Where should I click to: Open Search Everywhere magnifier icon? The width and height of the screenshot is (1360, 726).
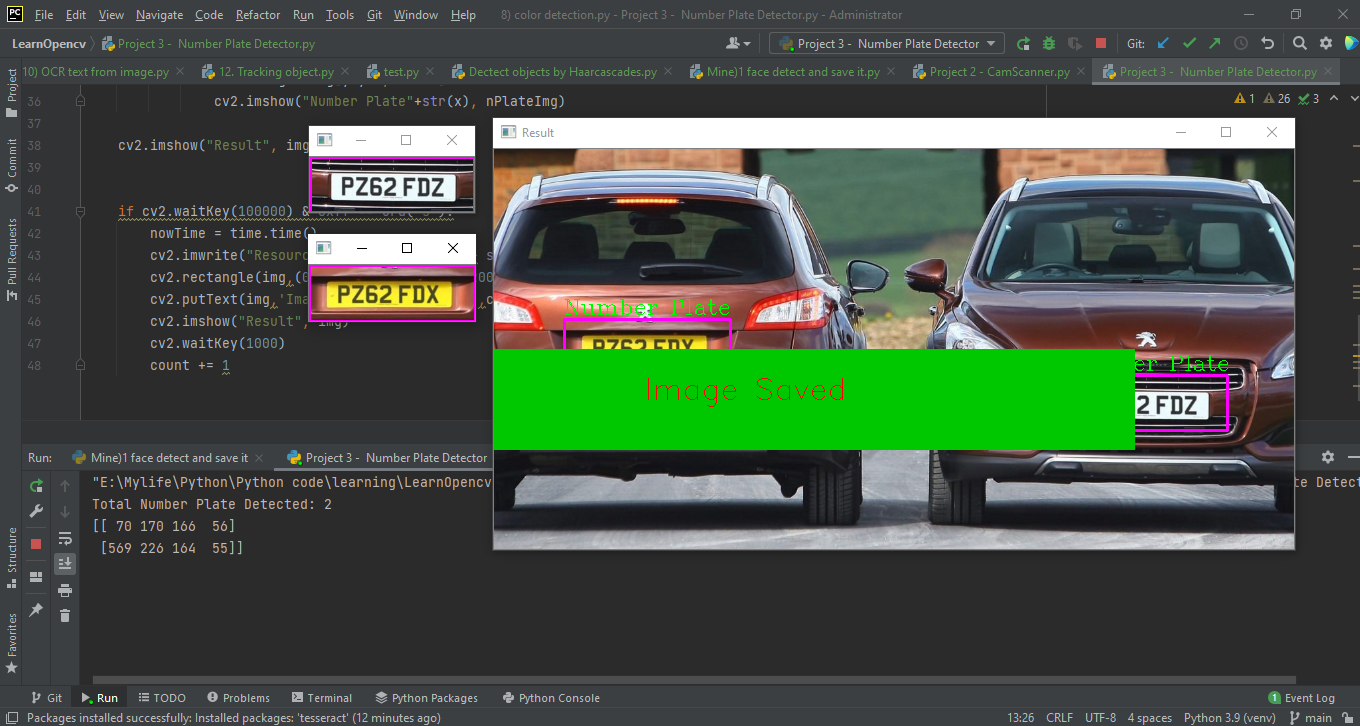tap(1300, 43)
